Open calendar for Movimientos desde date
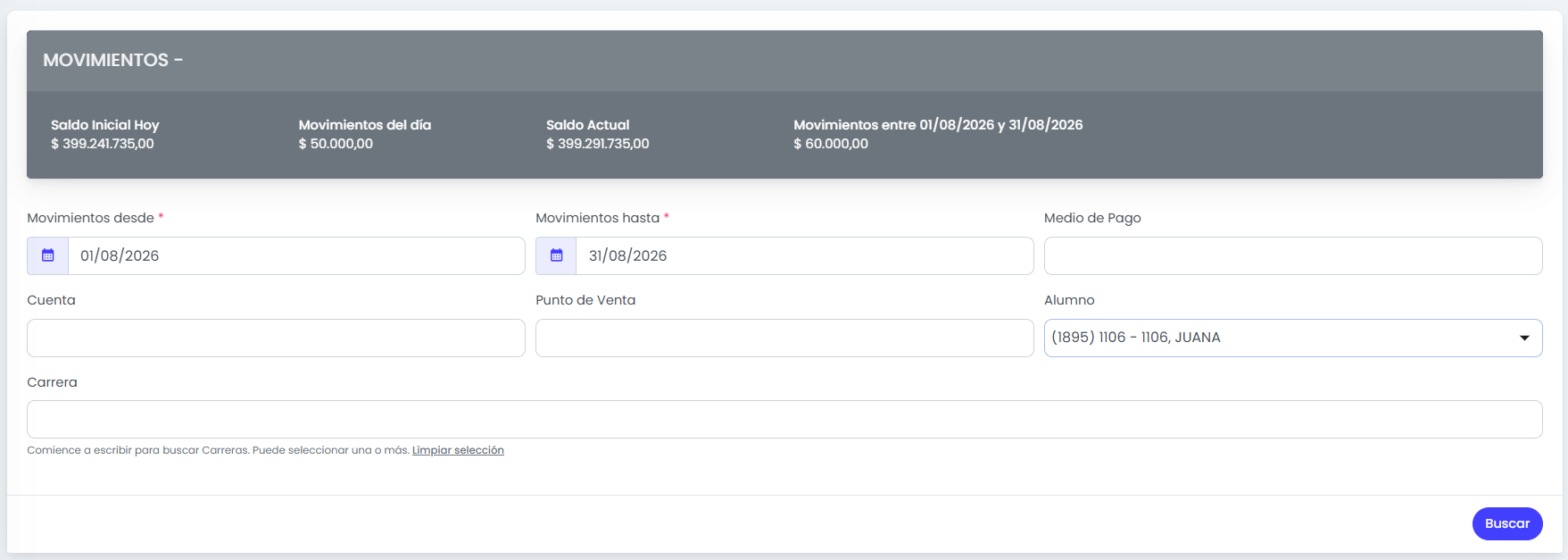Viewport: 1568px width, 560px height. (48, 255)
